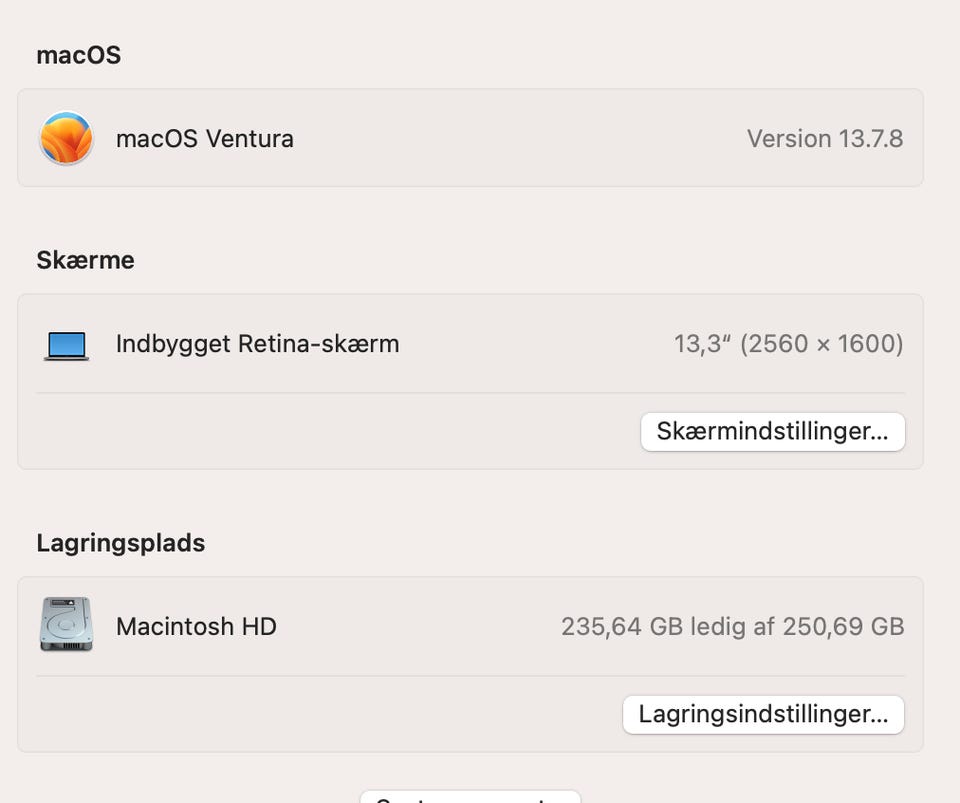Click the 13.7.8 version number
960x803 pixels.
871,138
